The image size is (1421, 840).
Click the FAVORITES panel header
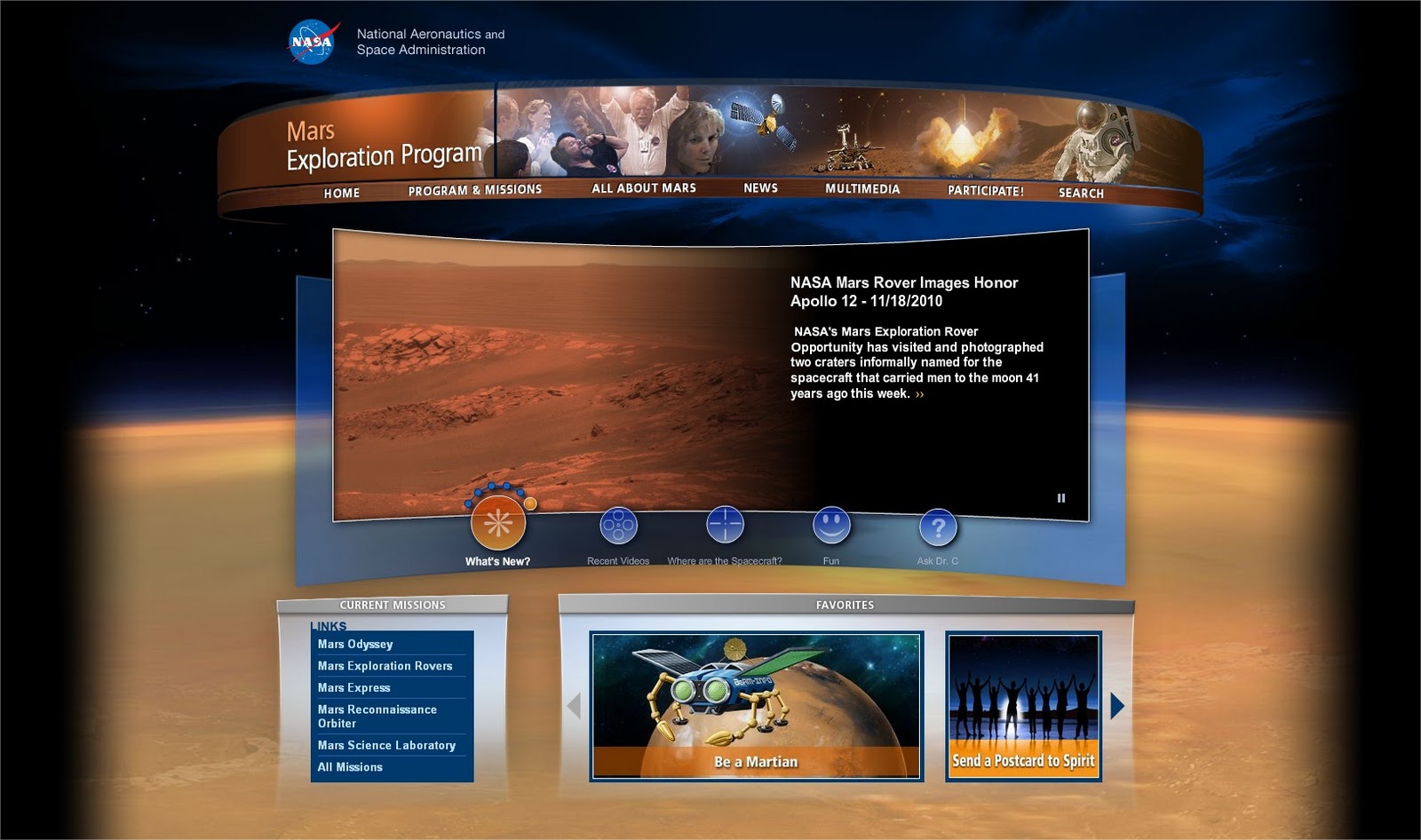pos(845,605)
